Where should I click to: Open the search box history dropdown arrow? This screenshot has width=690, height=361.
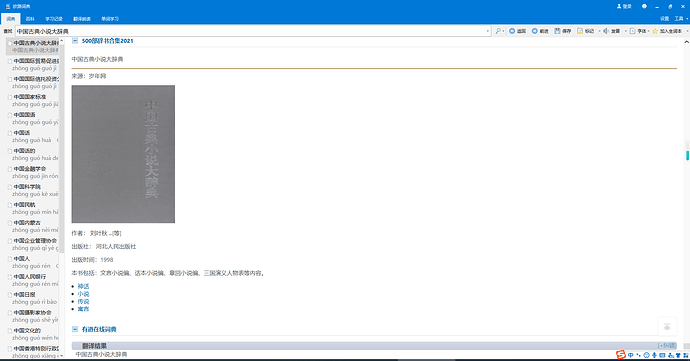[488, 31]
